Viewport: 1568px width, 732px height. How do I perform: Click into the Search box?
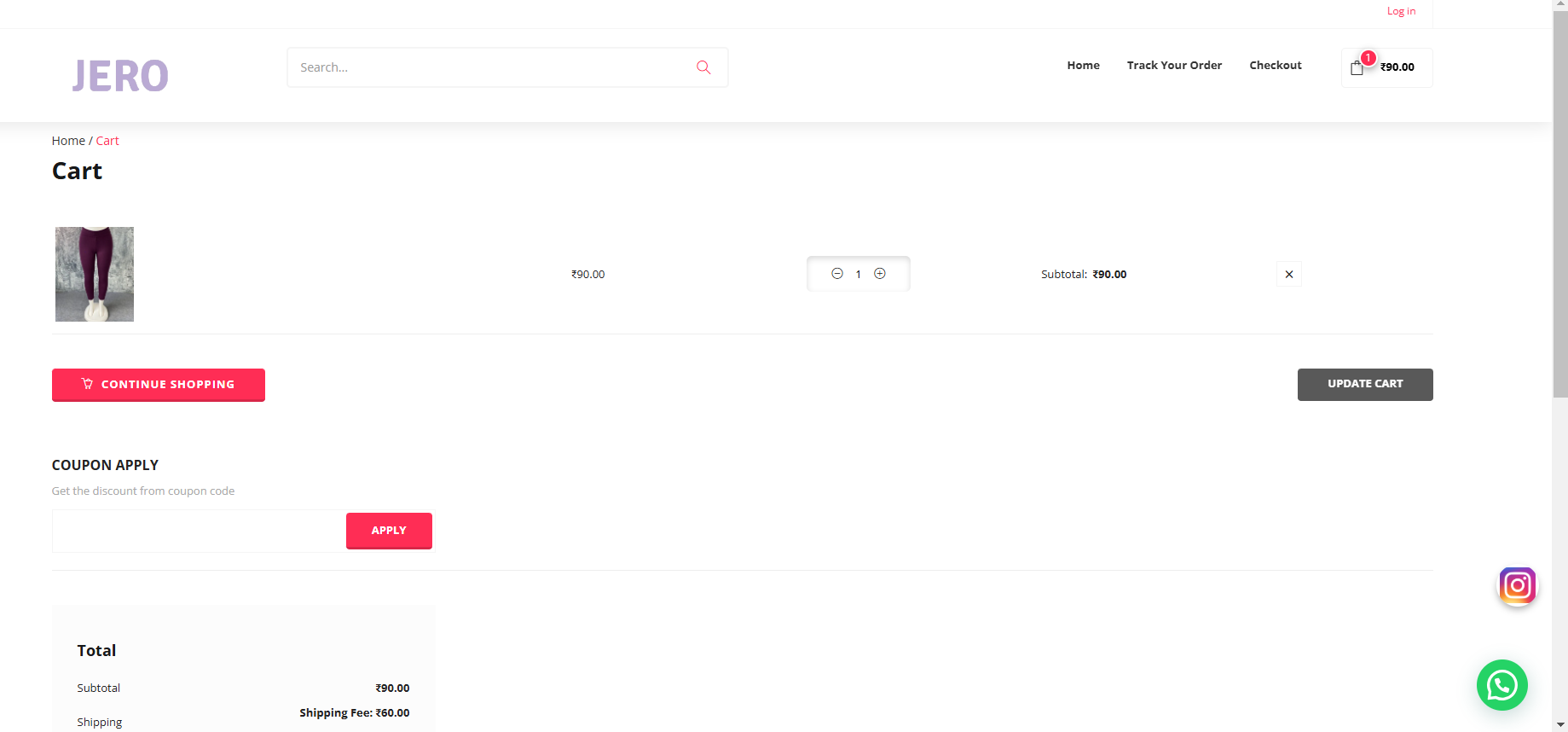point(490,67)
